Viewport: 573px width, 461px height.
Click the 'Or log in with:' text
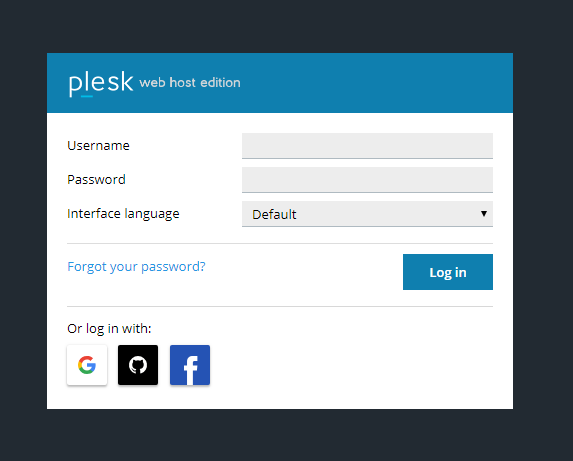[109, 329]
